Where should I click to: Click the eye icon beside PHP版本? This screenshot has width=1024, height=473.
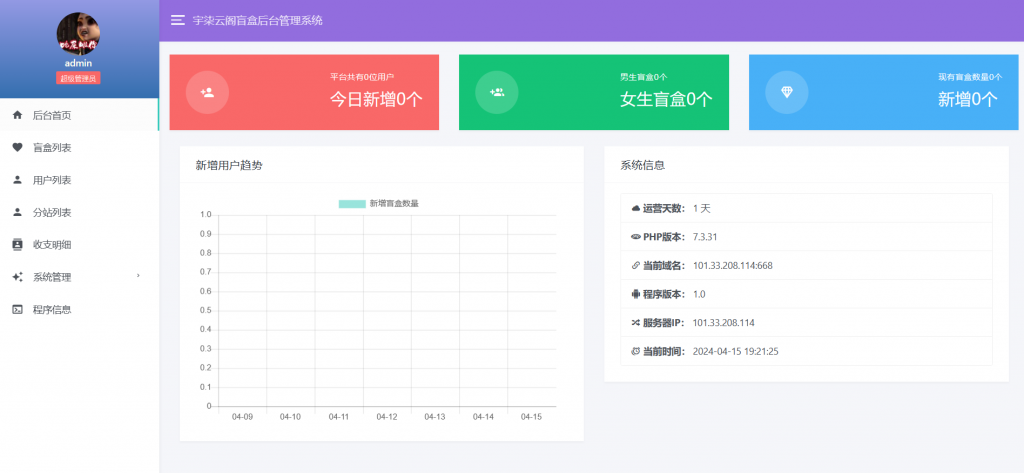click(635, 237)
